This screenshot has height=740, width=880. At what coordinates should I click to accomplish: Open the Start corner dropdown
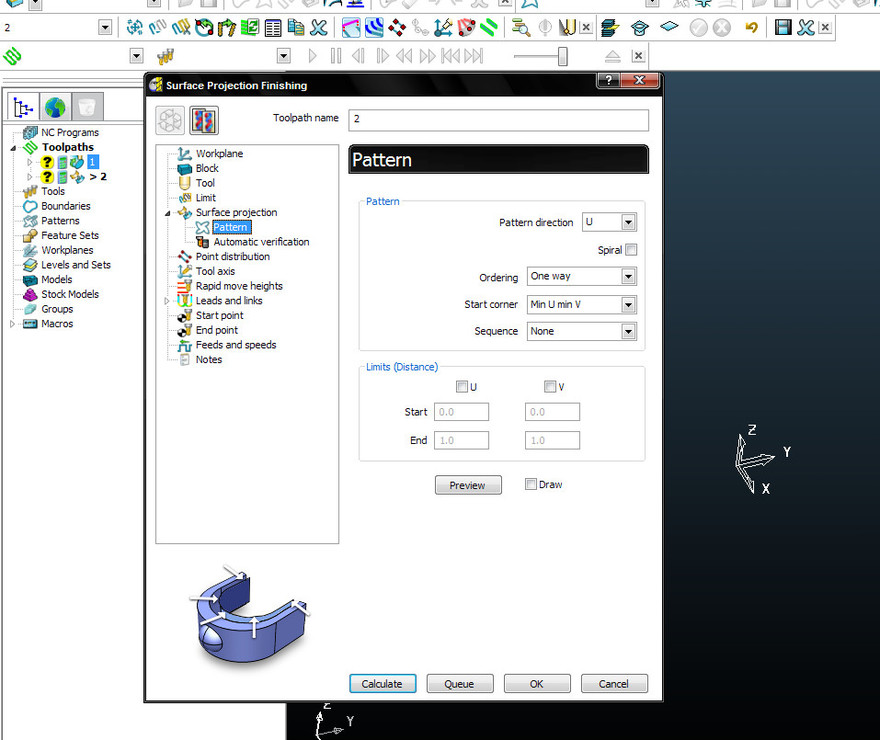(628, 304)
